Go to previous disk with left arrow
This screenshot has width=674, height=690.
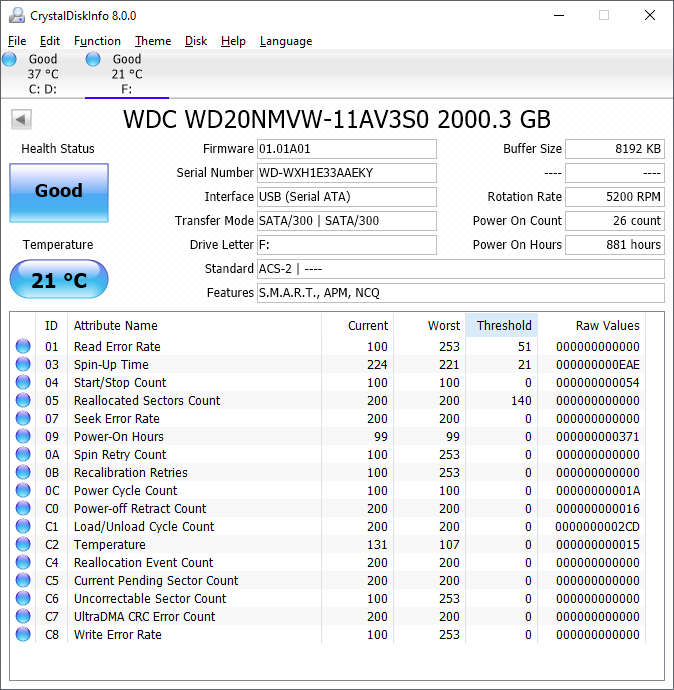pyautogui.click(x=21, y=119)
